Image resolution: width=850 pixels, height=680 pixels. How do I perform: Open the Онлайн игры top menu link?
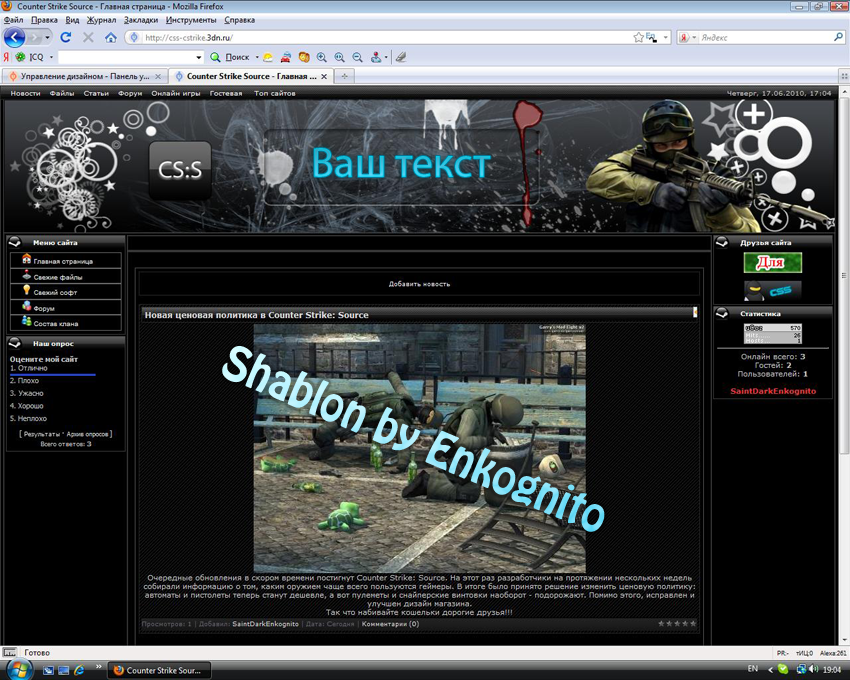pos(176,93)
